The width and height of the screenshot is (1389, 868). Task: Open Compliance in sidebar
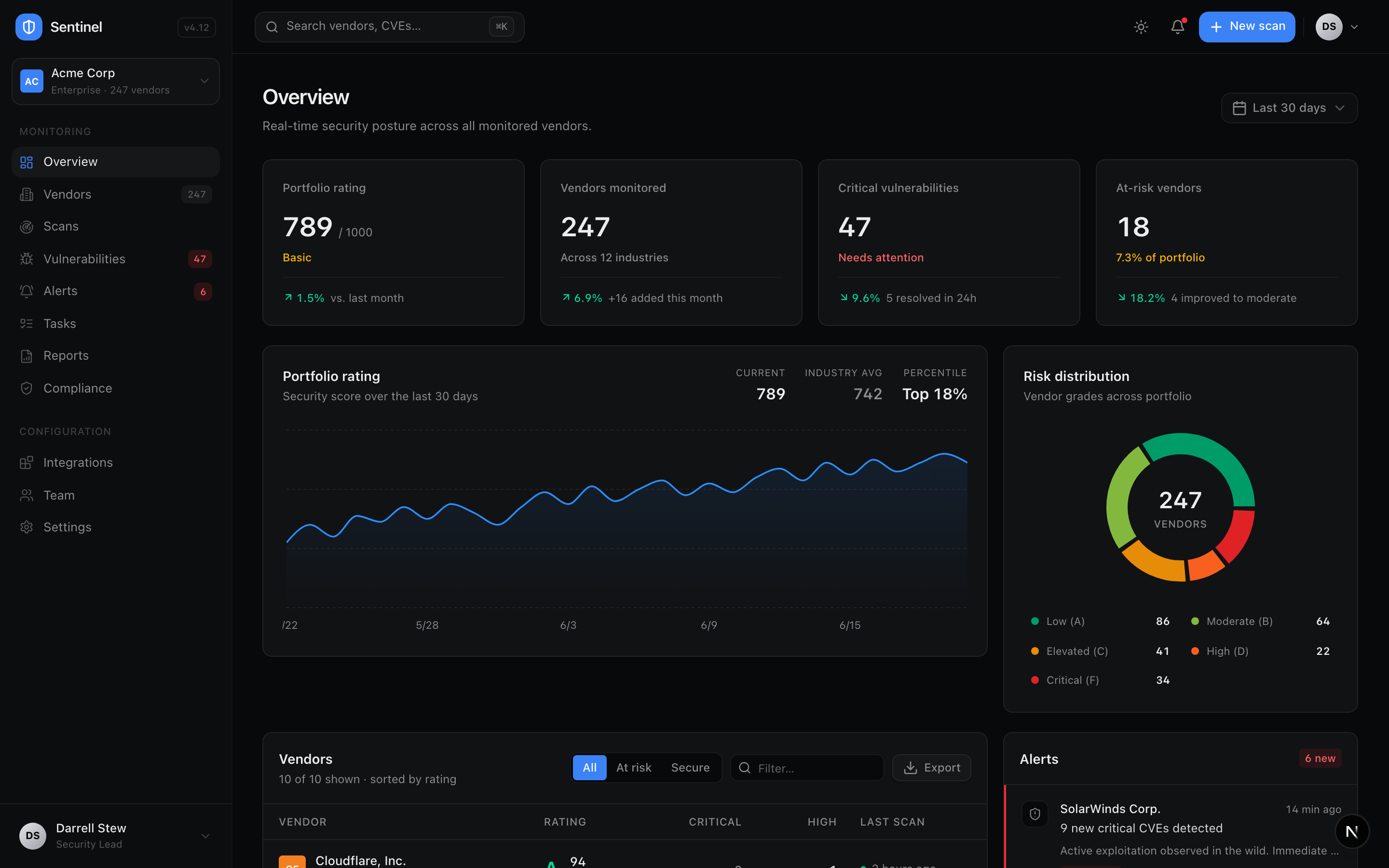[115, 389]
